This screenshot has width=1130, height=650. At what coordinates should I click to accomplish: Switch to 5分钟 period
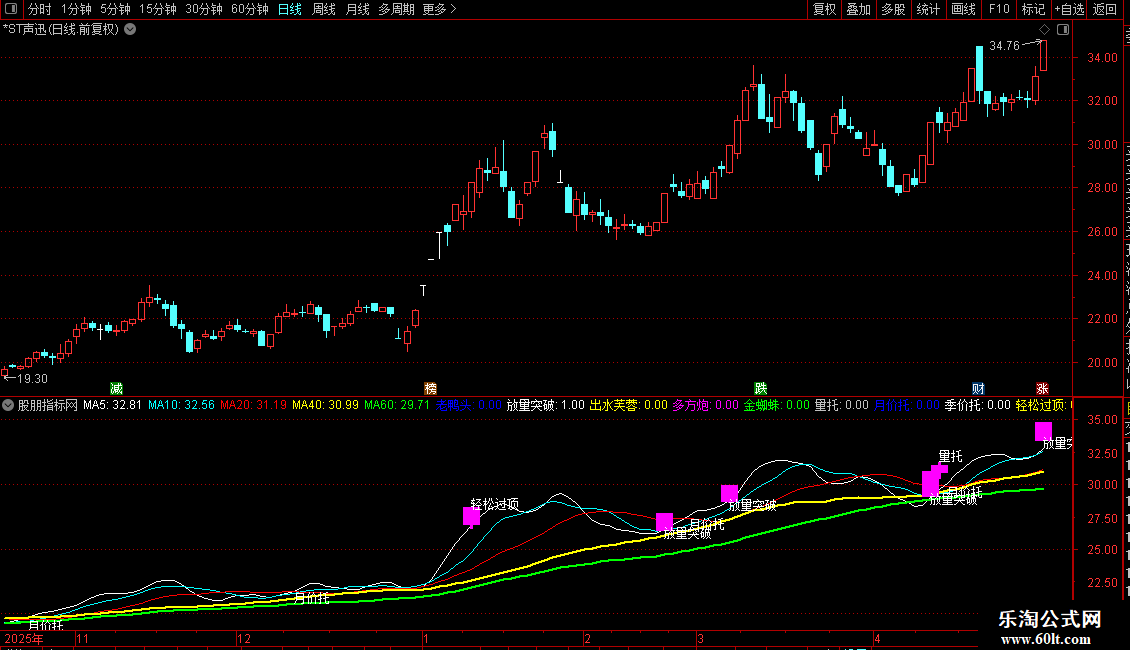coord(115,9)
